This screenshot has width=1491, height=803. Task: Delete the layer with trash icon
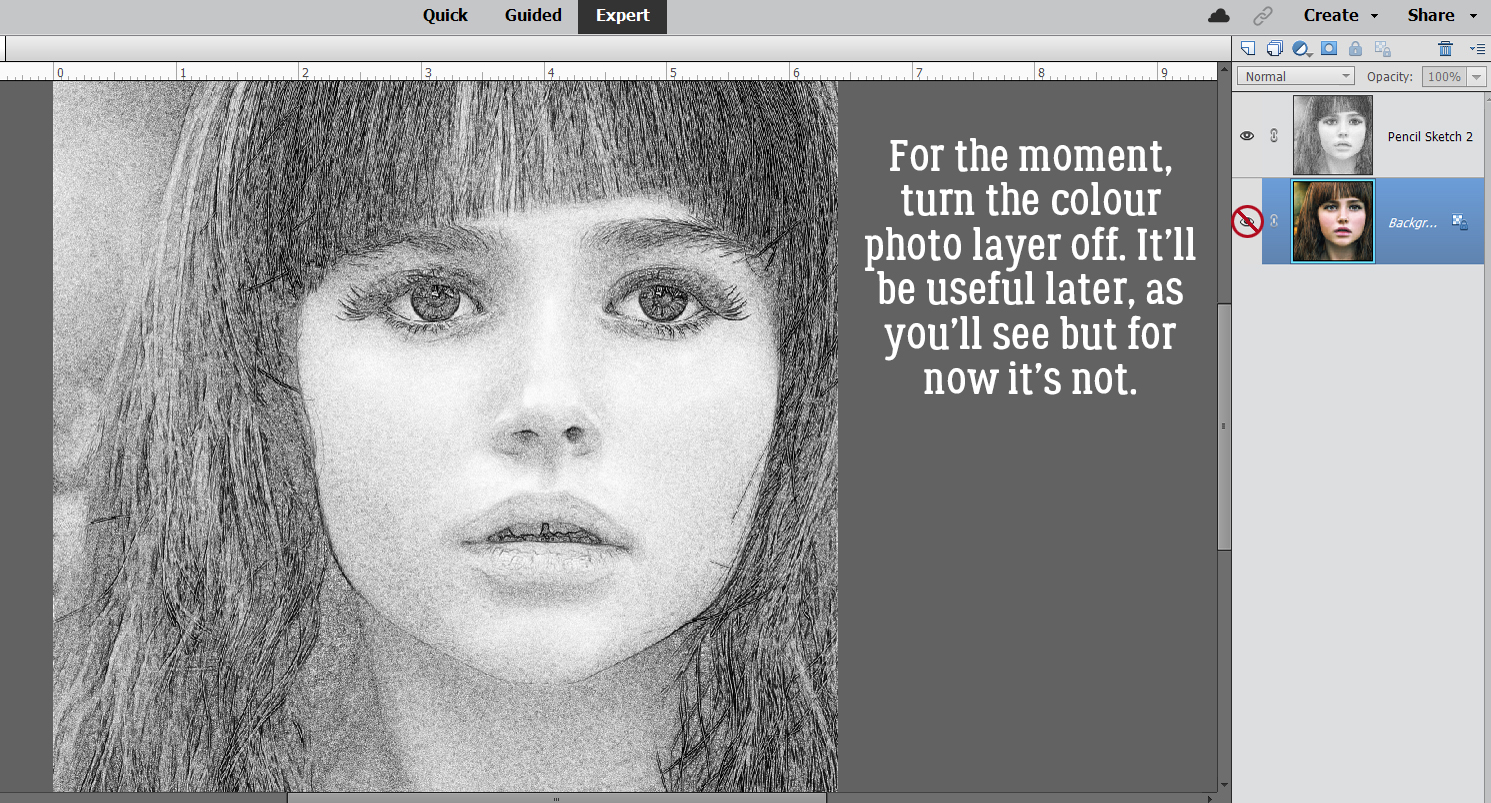pos(1445,48)
